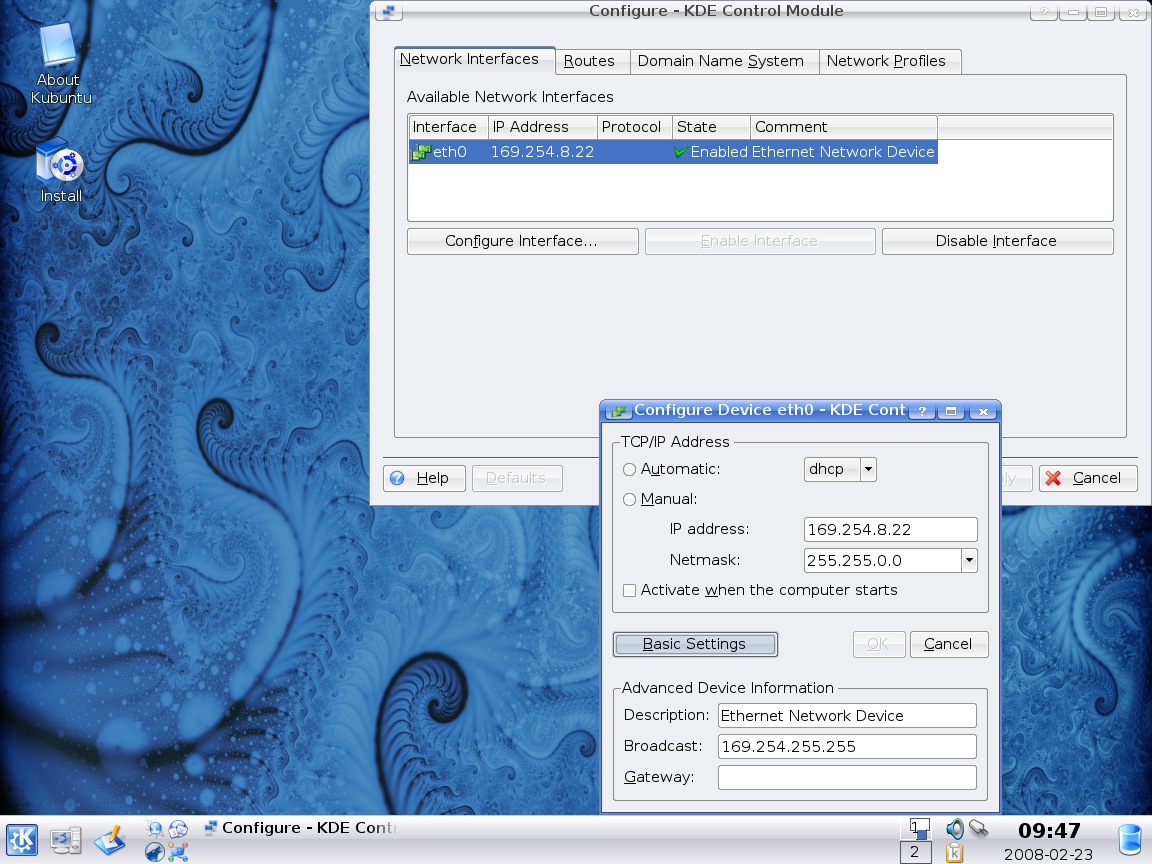Click the 09:47 clock in the panel
The height and width of the screenshot is (864, 1152).
[1048, 831]
